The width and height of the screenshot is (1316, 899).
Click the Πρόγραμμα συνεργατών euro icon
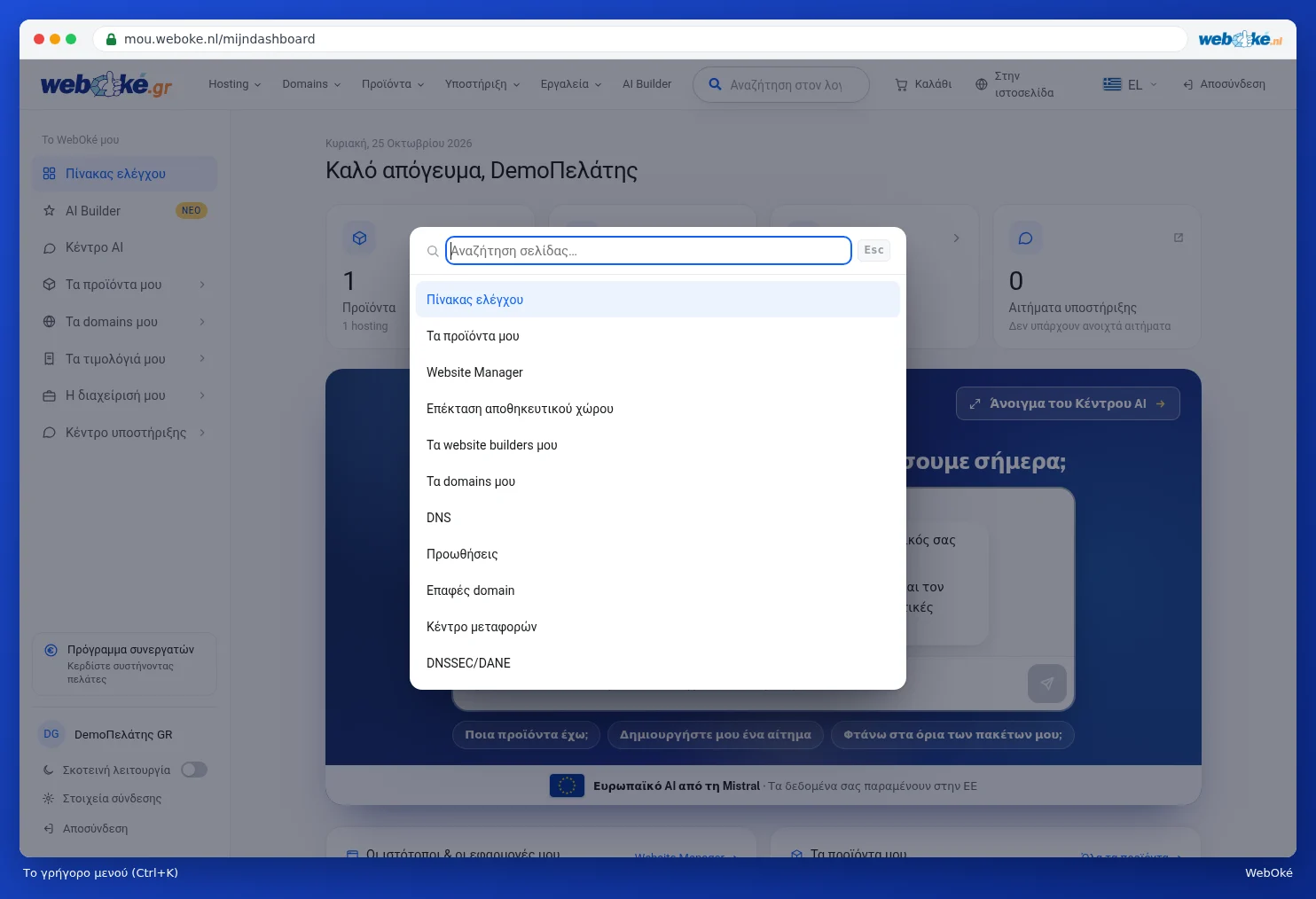[x=51, y=650]
